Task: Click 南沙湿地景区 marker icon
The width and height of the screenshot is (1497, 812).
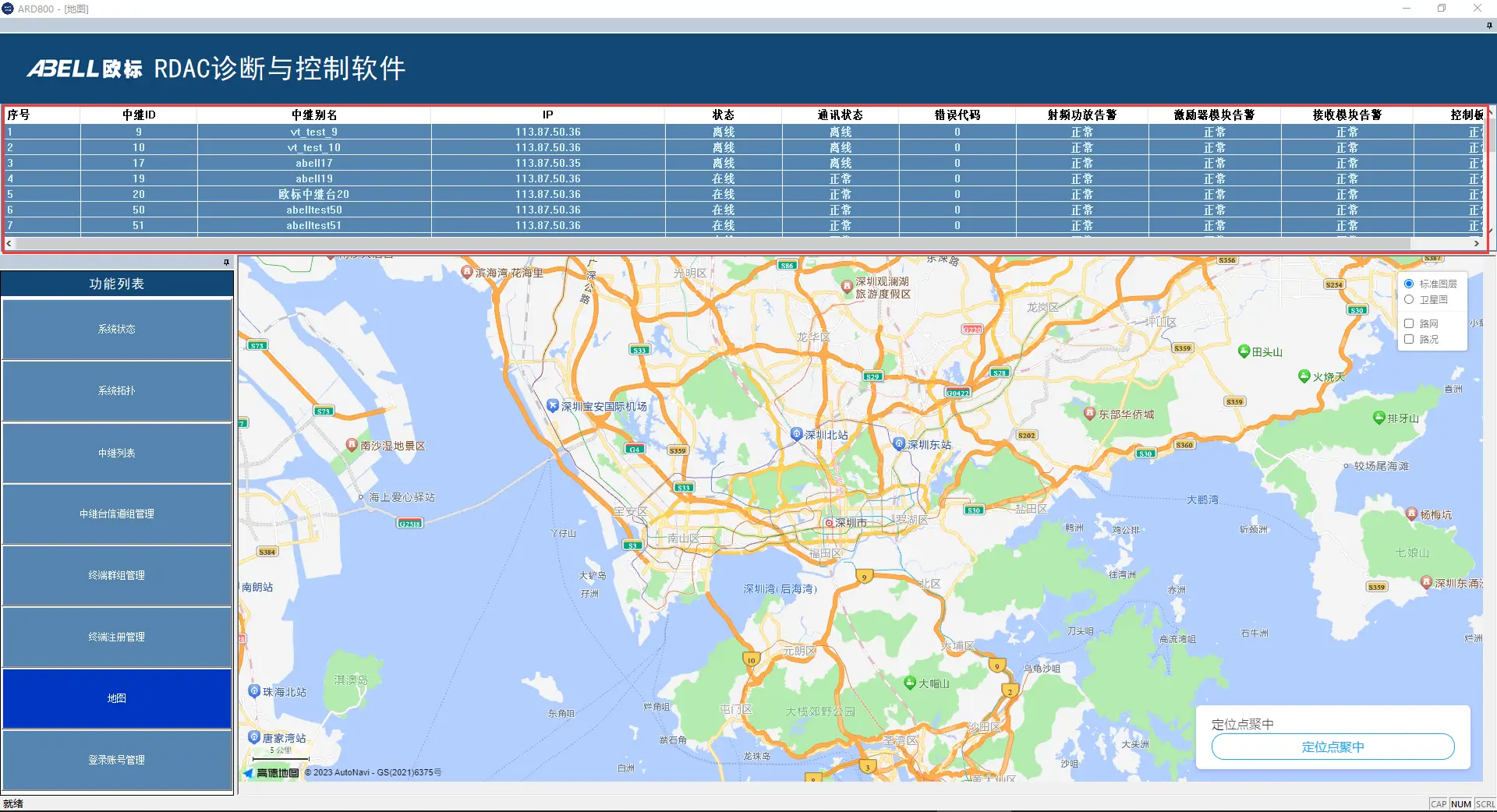Action: [x=352, y=444]
